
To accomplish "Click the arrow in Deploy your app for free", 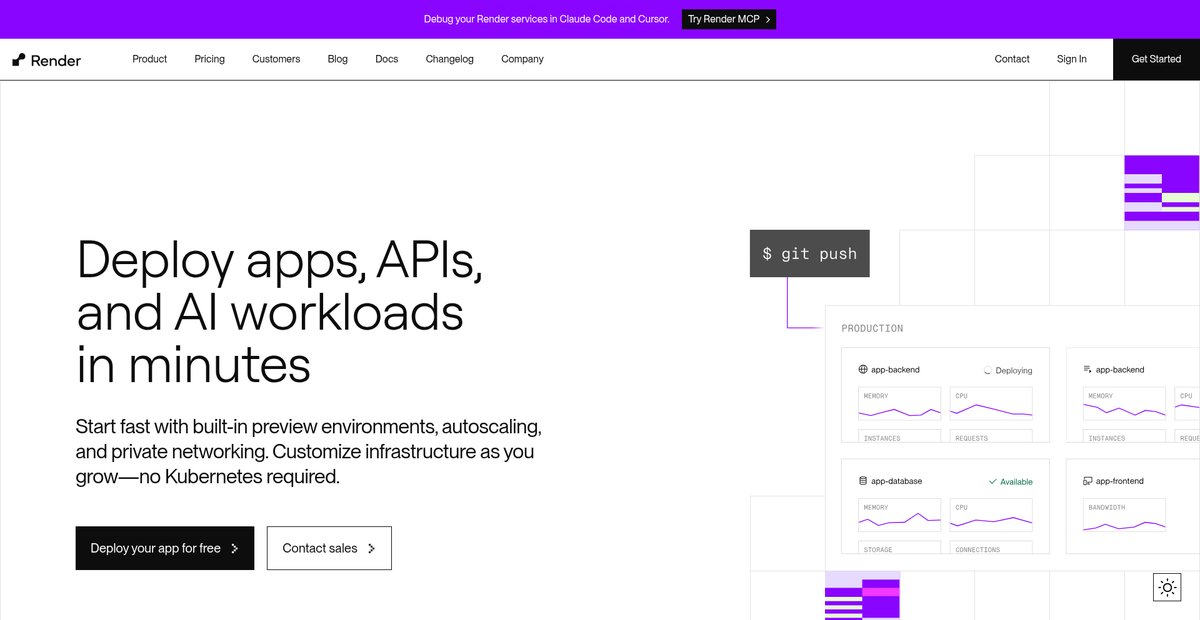I will [234, 548].
